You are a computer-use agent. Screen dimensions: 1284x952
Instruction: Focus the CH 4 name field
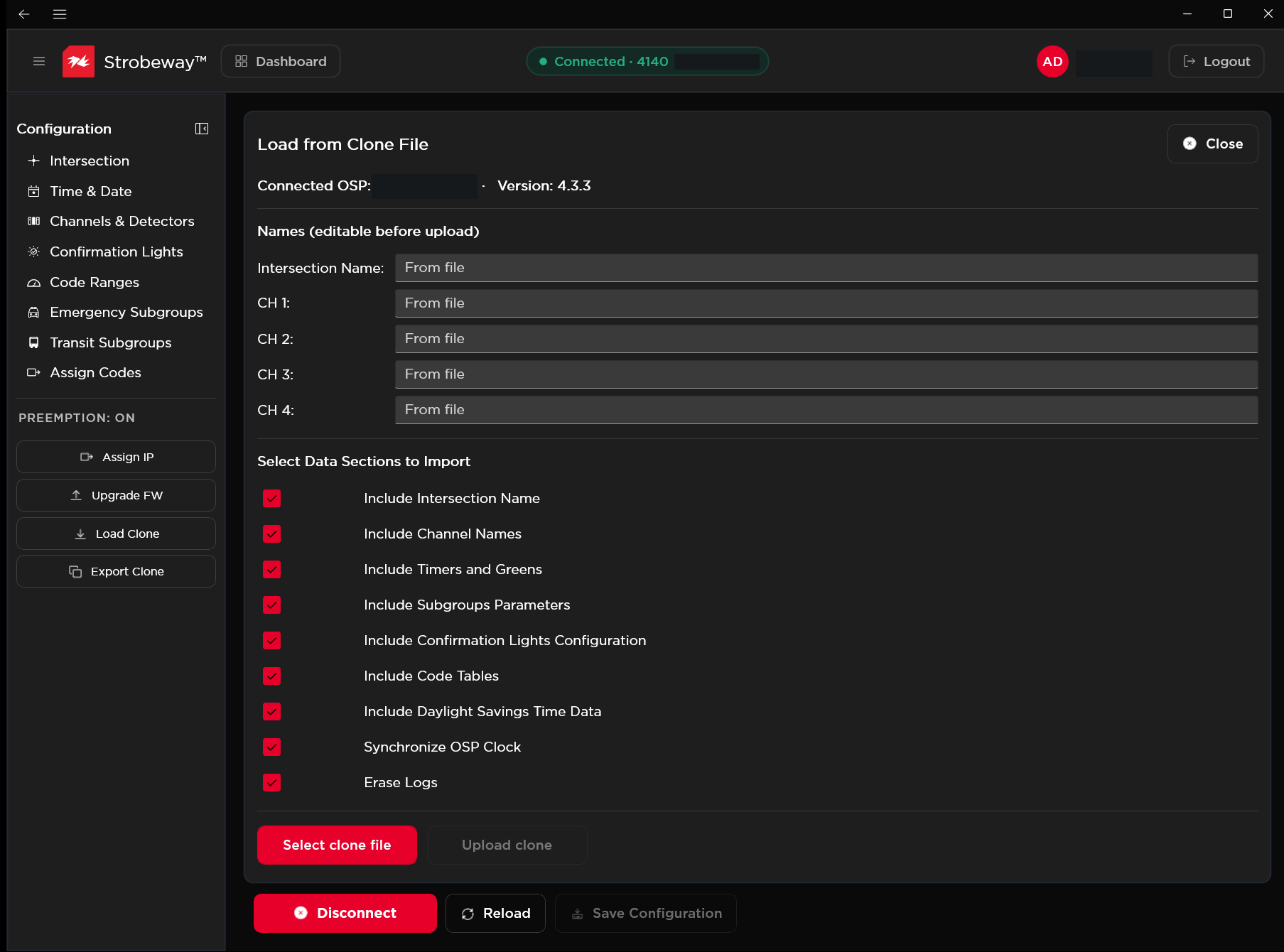pyautogui.click(x=826, y=410)
